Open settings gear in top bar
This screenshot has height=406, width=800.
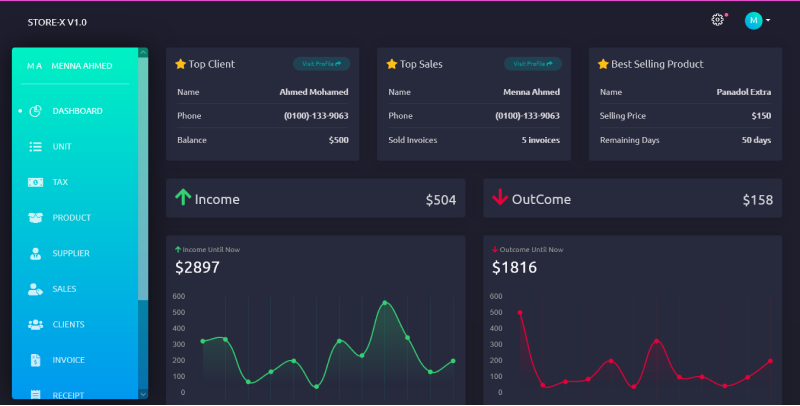pos(717,20)
